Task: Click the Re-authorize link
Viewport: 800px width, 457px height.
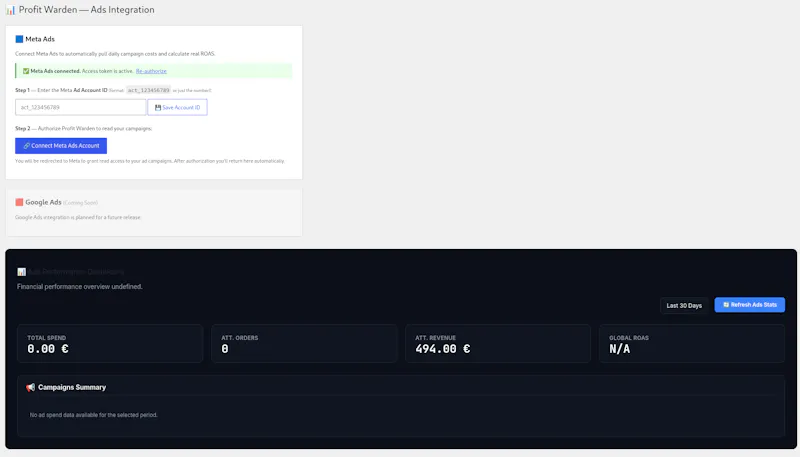Action: point(151,71)
